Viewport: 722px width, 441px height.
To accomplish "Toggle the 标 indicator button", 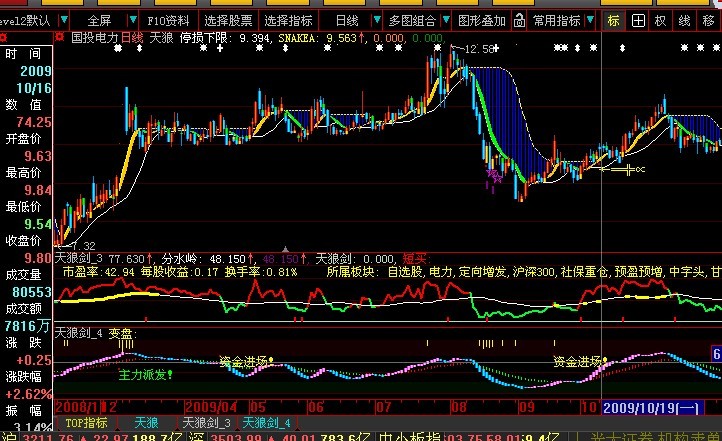I will (614, 21).
